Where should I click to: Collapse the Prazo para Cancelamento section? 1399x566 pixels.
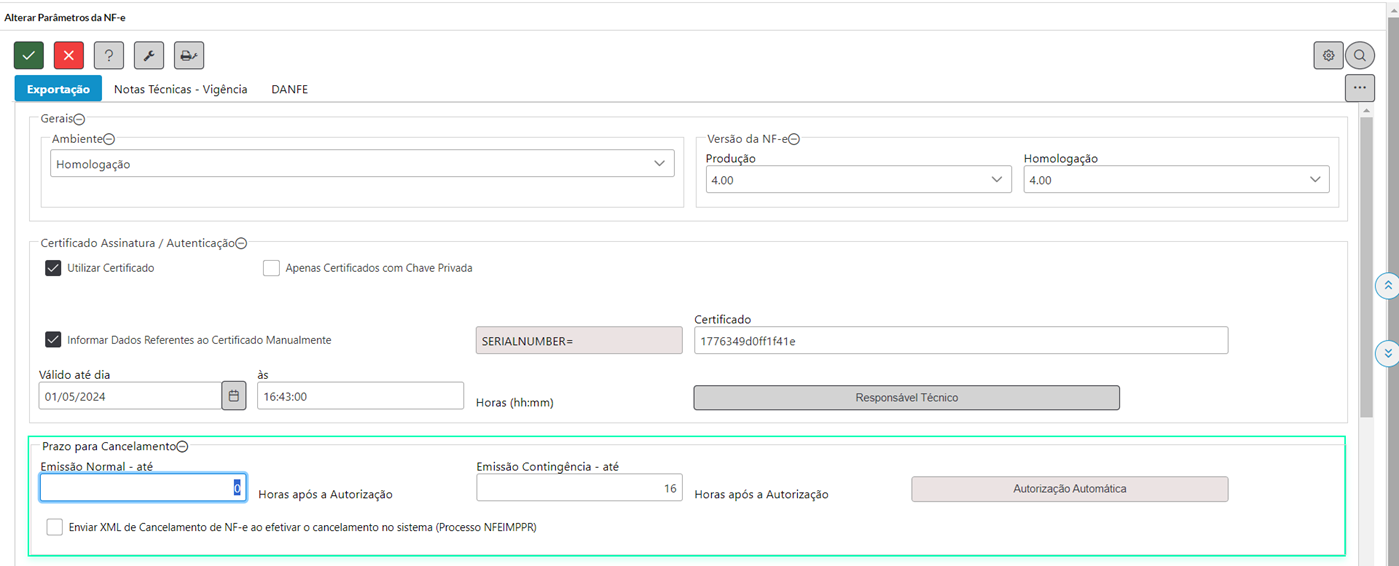(x=183, y=447)
